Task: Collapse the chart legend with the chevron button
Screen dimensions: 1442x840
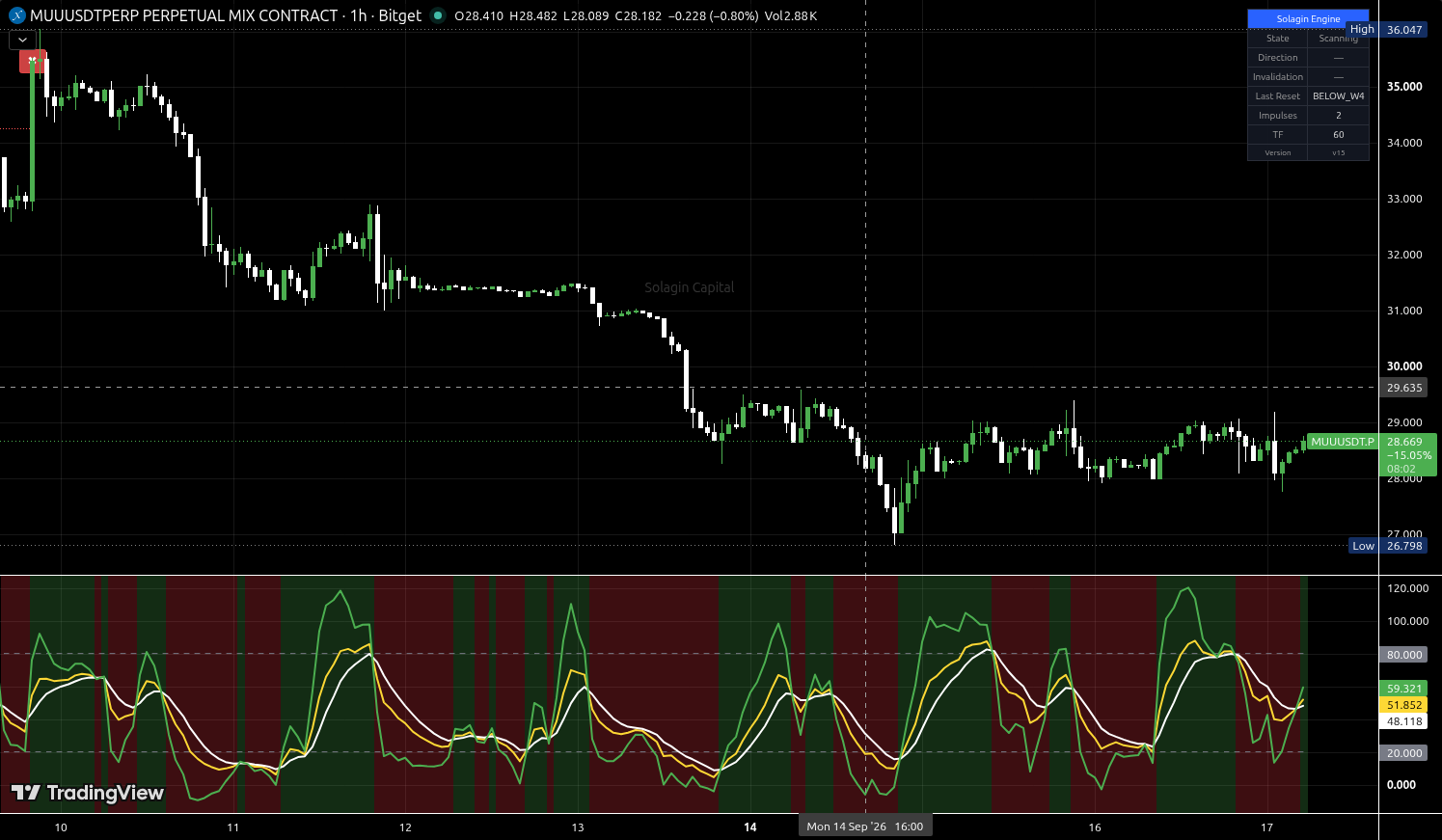Action: 23,40
